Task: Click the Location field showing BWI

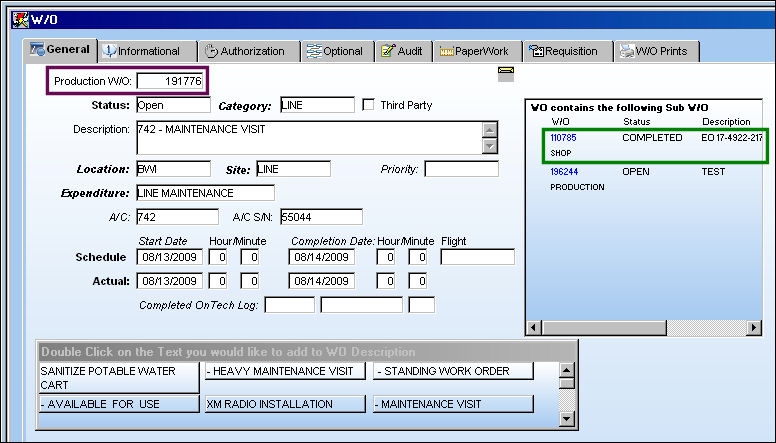Action: point(173,169)
